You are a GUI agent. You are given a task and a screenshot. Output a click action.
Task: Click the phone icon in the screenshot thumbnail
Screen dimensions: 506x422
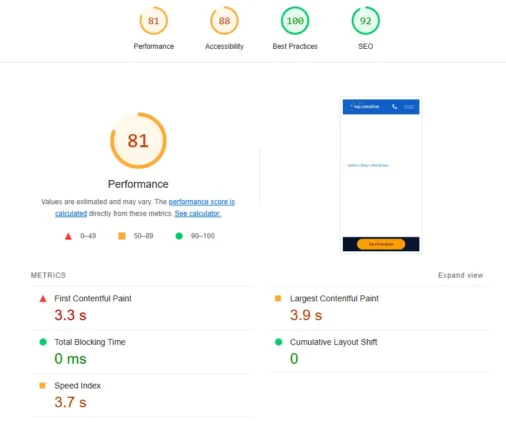pos(395,107)
